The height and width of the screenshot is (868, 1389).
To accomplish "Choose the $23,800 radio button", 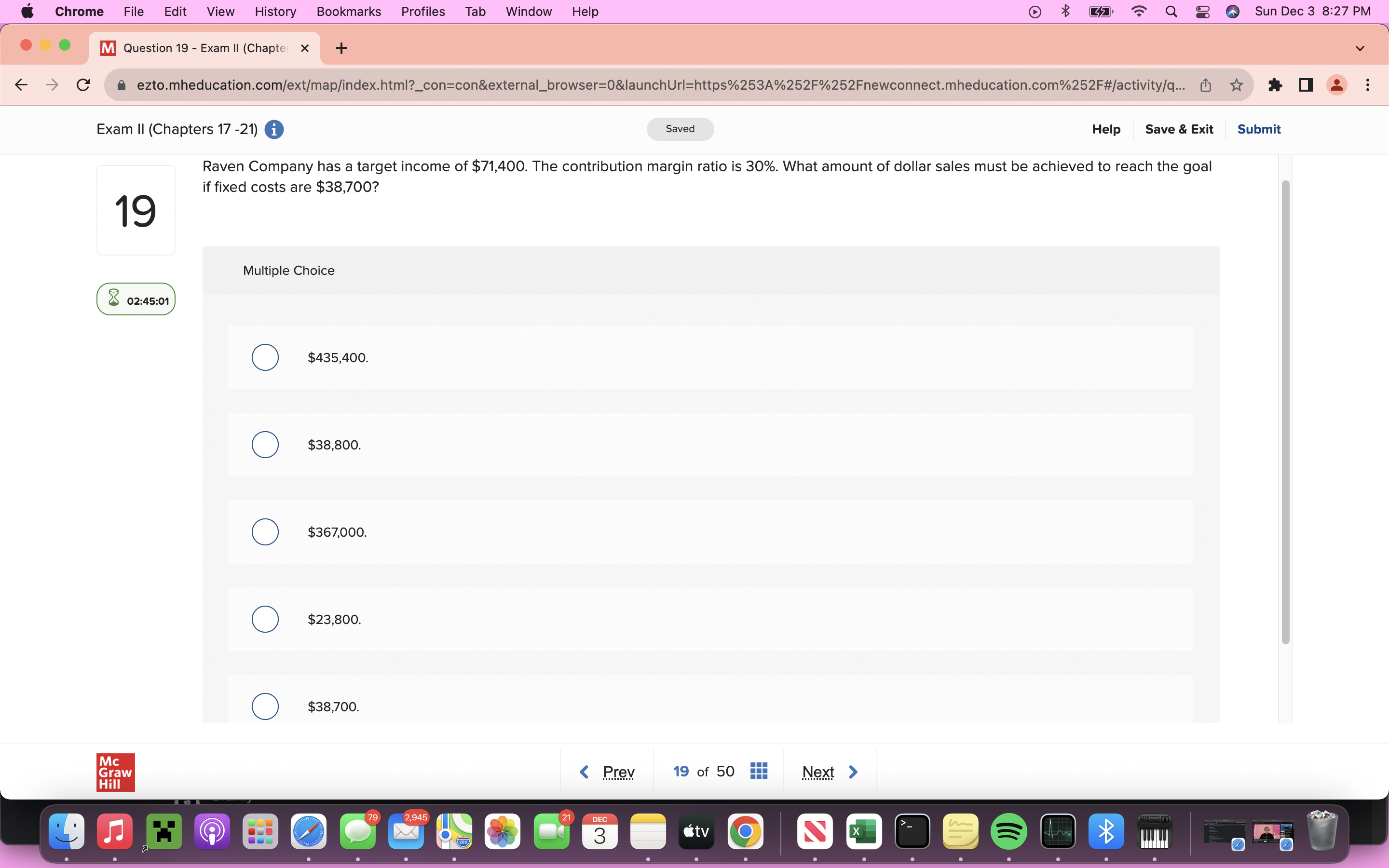I will (265, 619).
